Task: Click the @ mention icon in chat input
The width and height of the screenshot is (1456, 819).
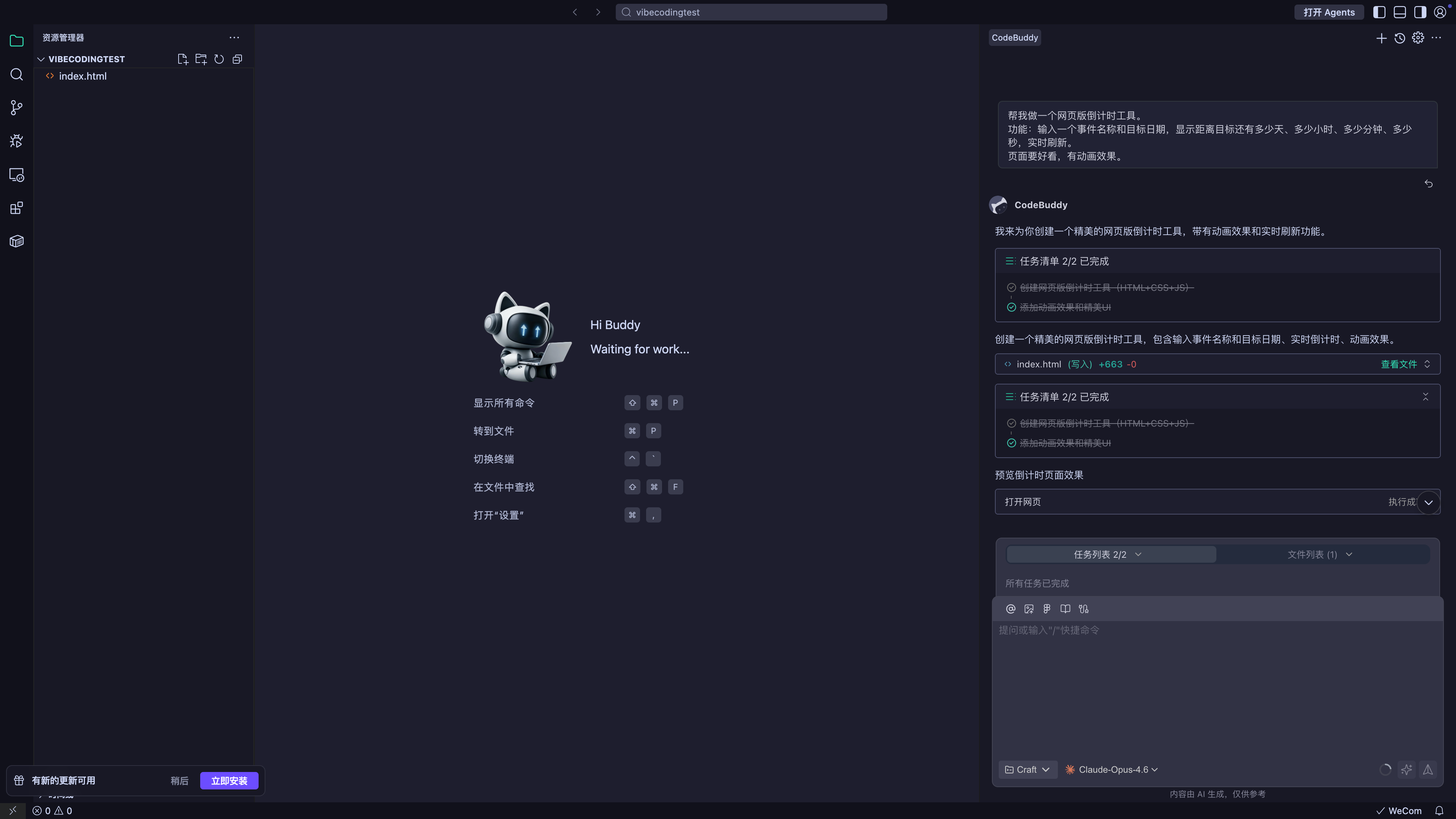Action: (x=1010, y=609)
